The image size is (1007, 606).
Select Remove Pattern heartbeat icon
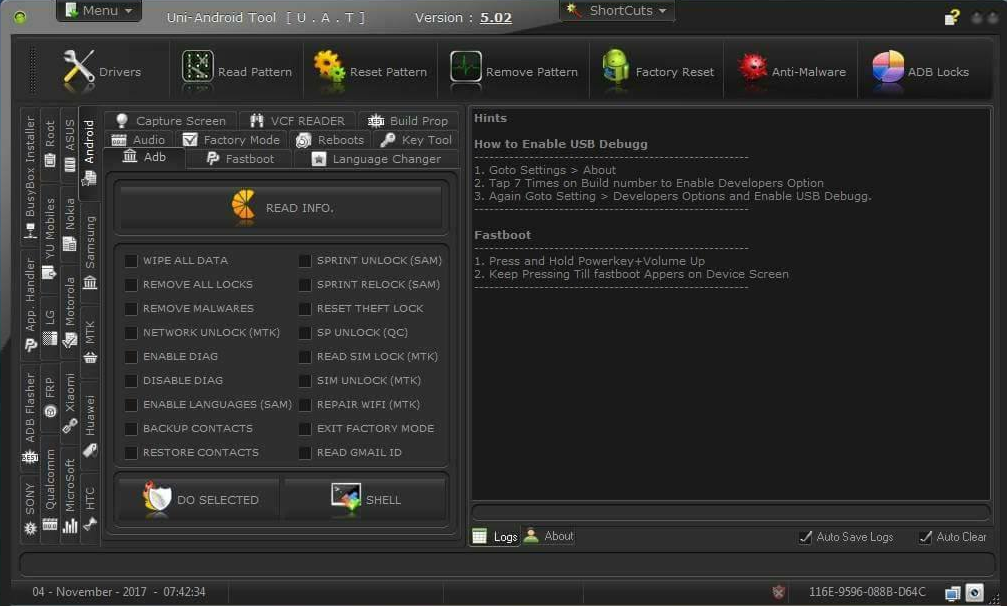pos(466,67)
